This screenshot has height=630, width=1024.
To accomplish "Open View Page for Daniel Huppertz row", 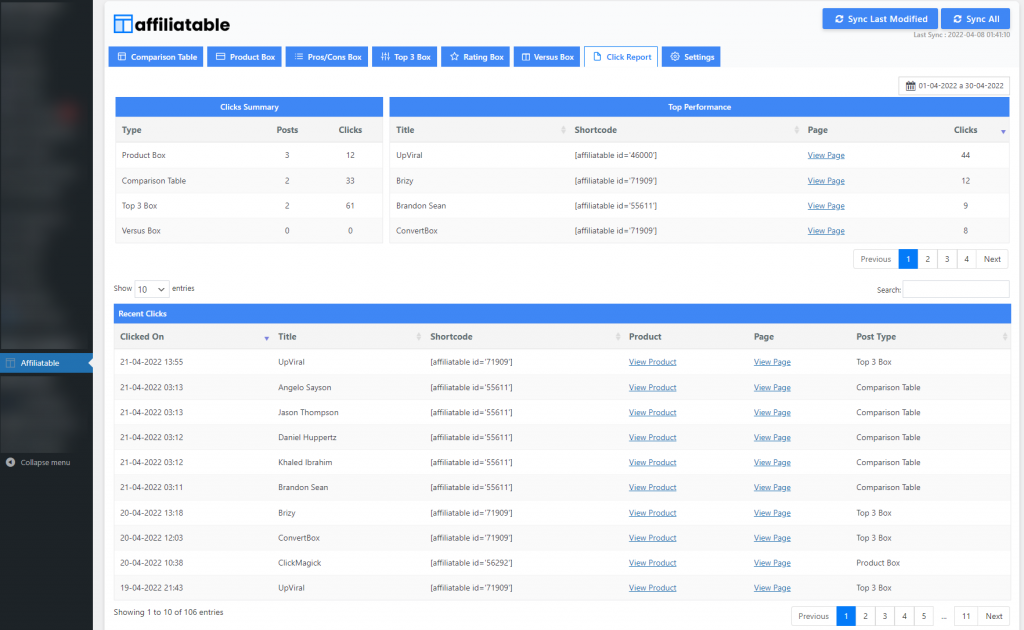I will point(772,437).
